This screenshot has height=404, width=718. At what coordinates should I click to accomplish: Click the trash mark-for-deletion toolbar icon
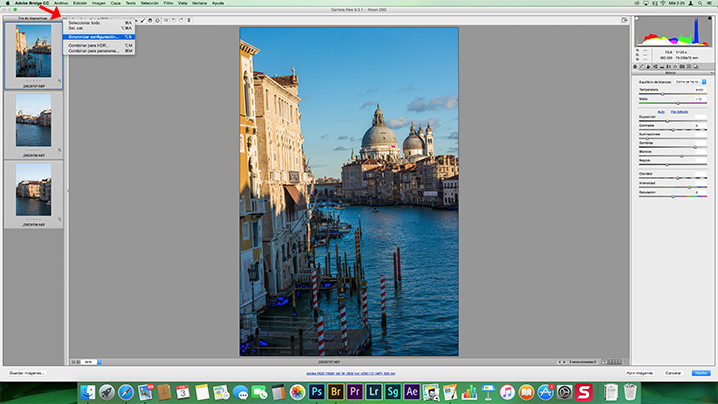pos(189,20)
